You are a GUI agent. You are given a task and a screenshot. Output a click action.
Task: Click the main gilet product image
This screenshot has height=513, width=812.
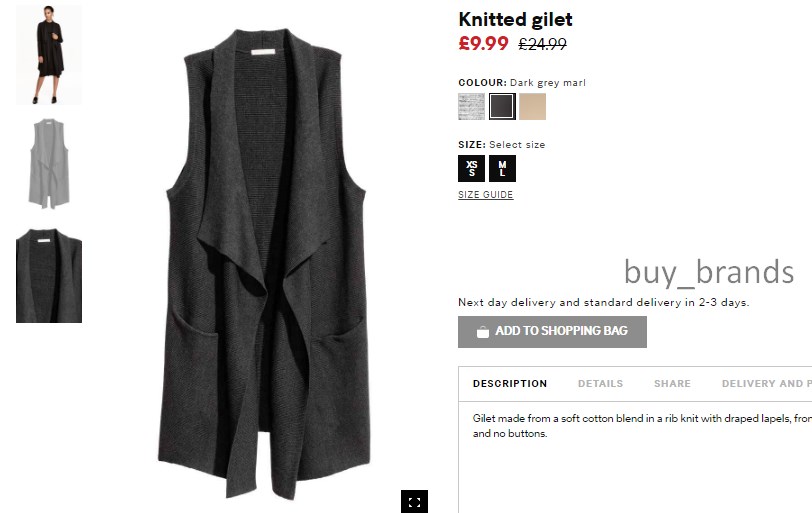pyautogui.click(x=265, y=264)
